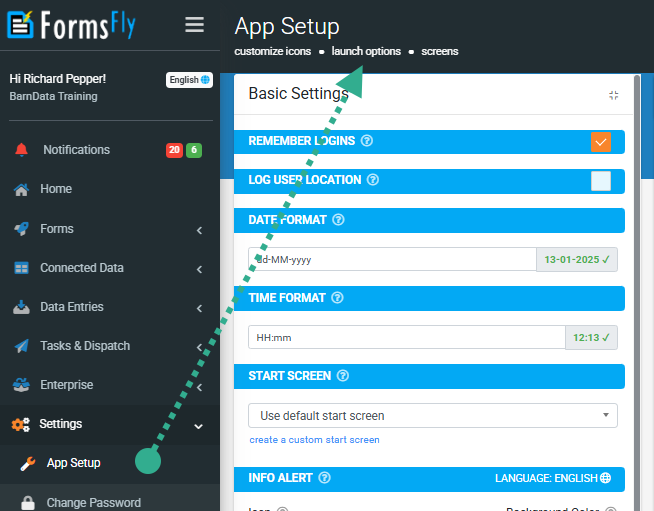Click the 13-01-2025 date preview
The width and height of the screenshot is (654, 511).
click(x=577, y=259)
